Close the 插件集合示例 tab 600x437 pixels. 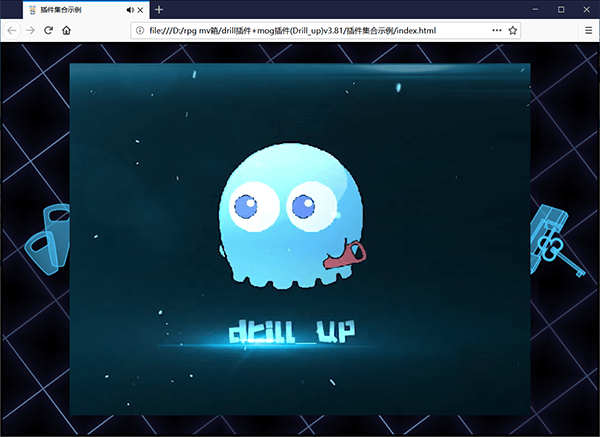(140, 10)
